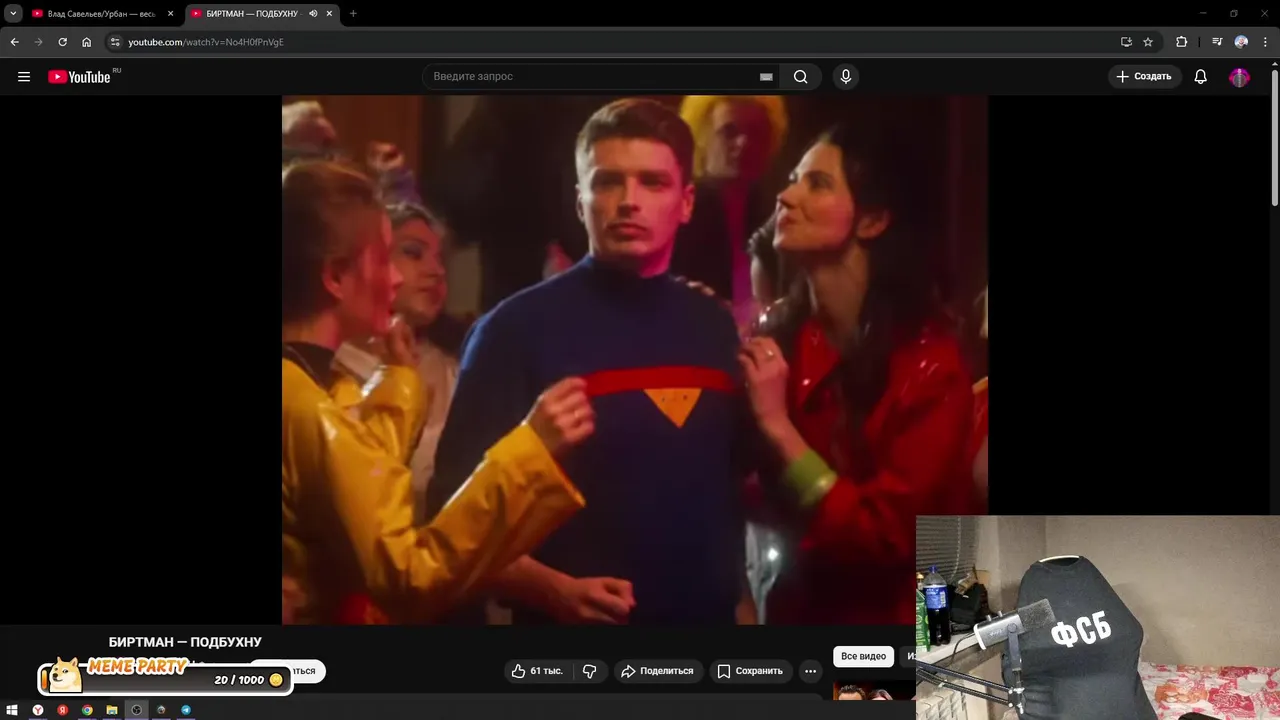Open the suggested video thumbnail below Все видео
This screenshot has height=720, width=1280.
pyautogui.click(x=874, y=692)
